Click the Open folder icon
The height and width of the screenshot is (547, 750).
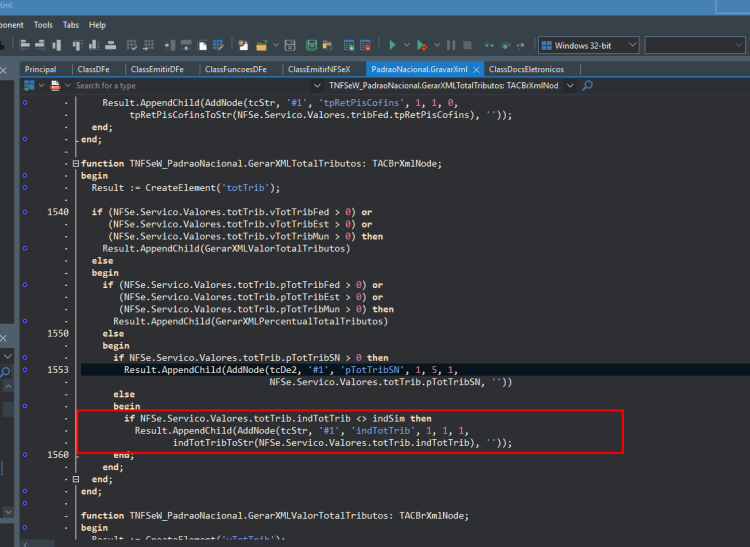(261, 45)
